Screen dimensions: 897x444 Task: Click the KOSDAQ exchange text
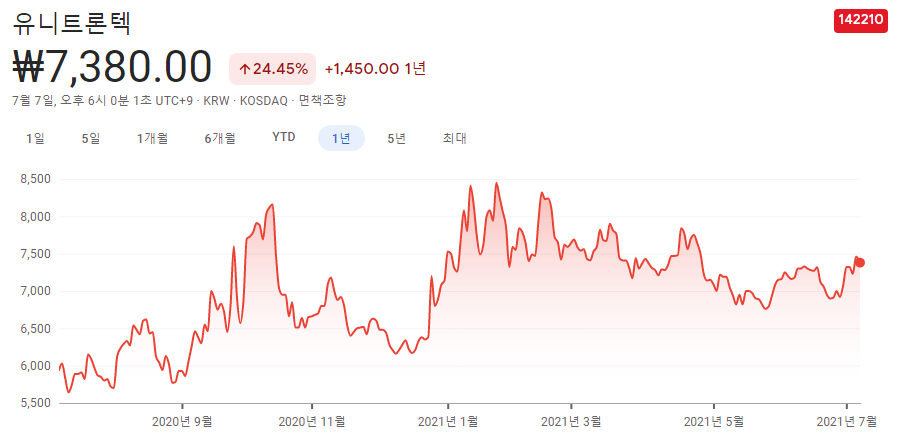click(263, 101)
